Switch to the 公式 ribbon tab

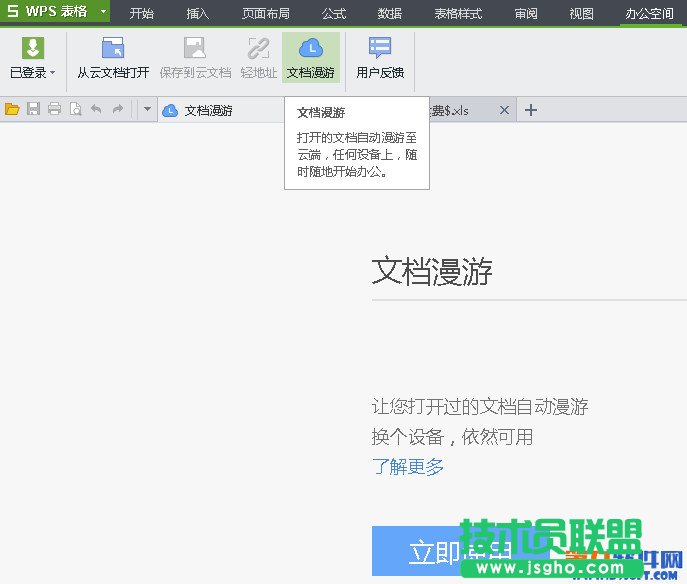[334, 14]
